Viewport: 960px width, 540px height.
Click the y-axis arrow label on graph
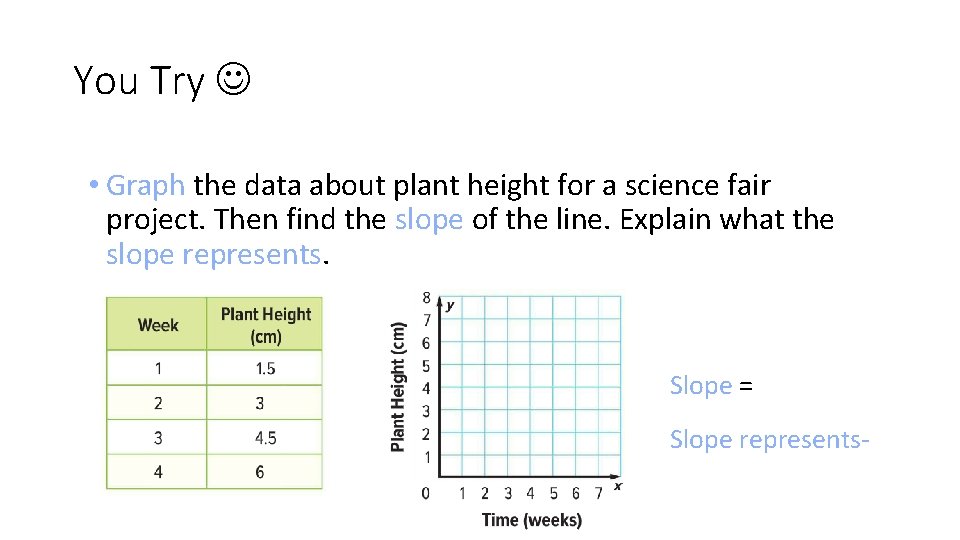[x=450, y=305]
